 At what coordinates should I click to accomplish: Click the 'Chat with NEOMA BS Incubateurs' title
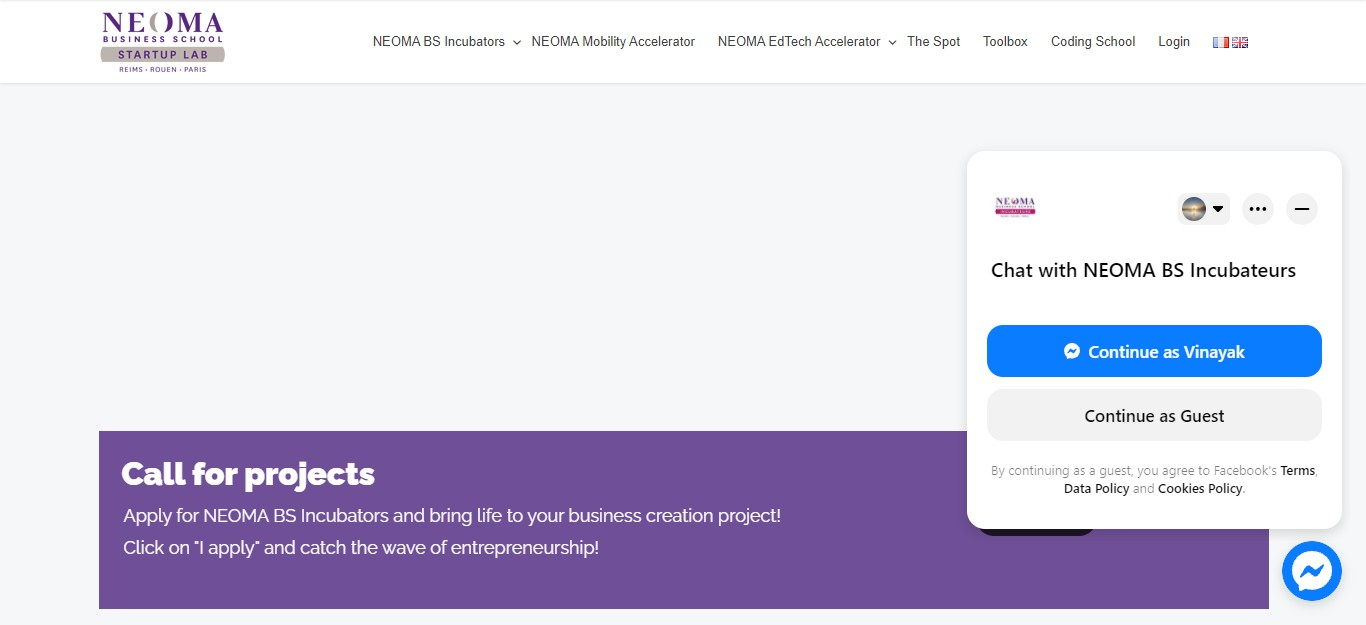pyautogui.click(x=1143, y=270)
